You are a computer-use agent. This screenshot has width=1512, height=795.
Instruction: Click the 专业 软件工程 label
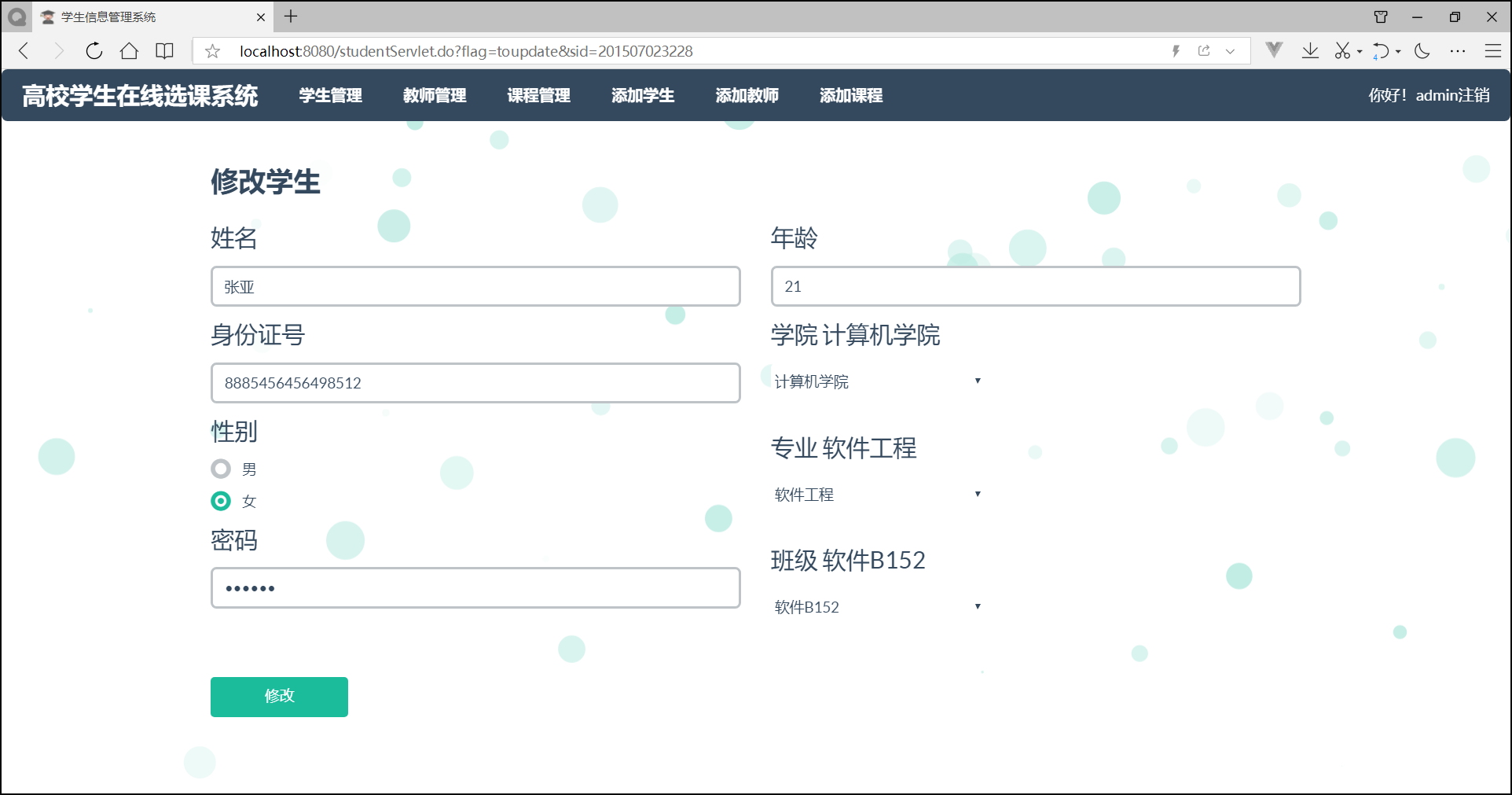point(843,448)
